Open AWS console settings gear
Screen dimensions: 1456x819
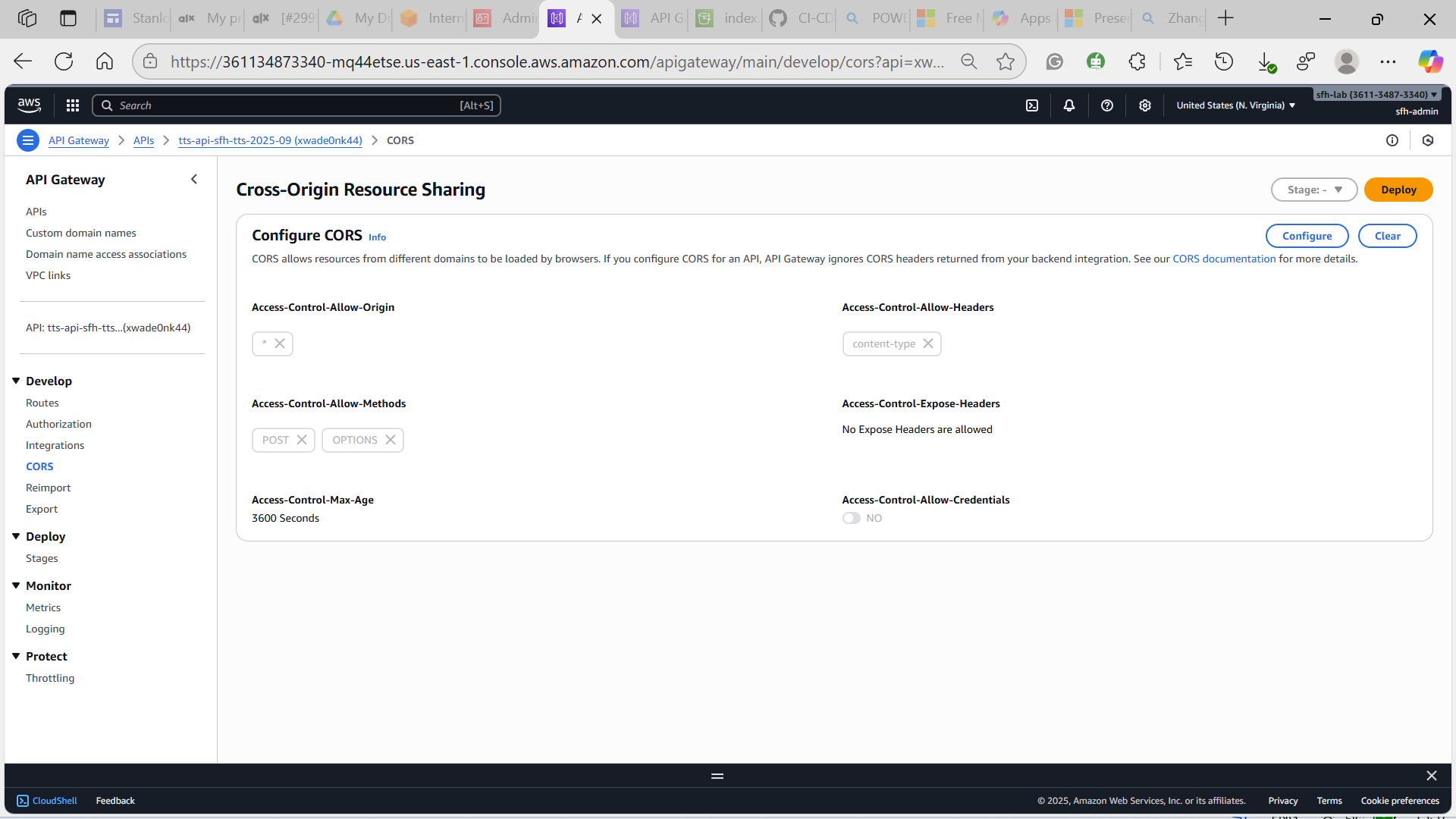coord(1145,105)
